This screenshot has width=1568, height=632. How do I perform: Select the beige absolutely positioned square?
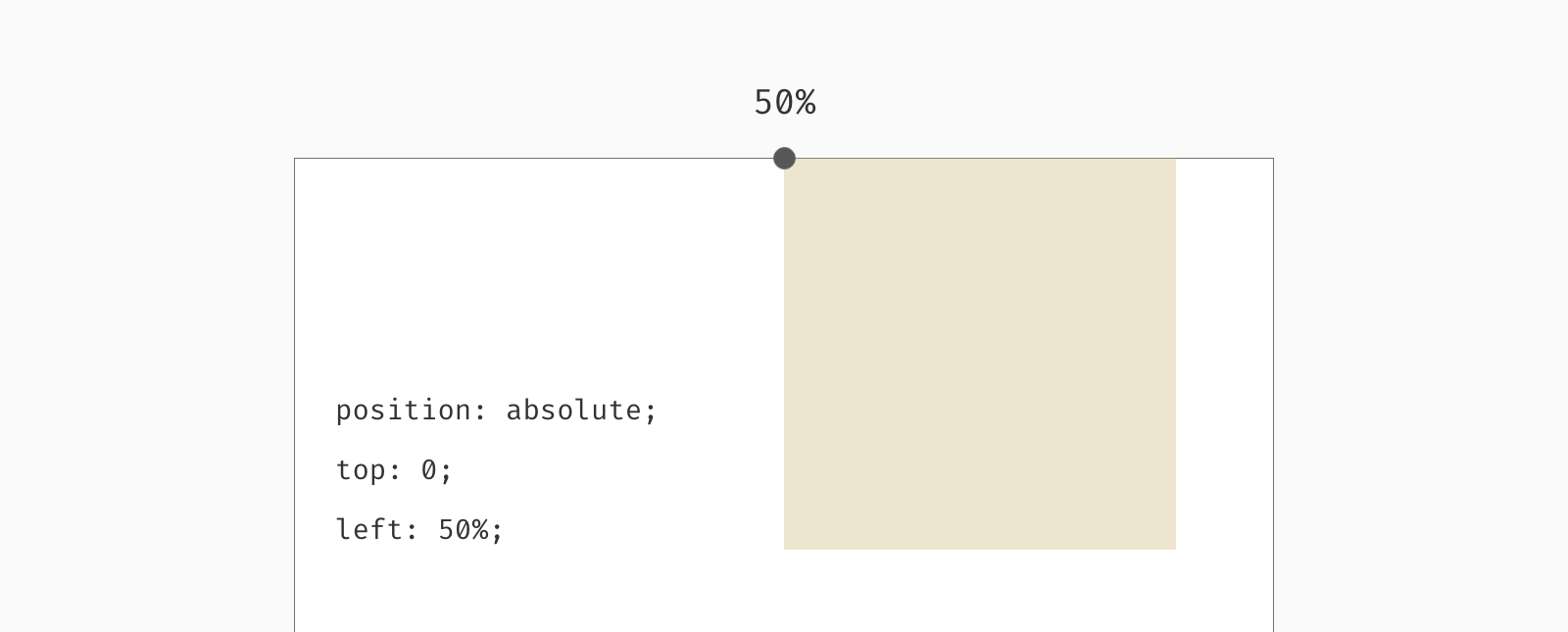[x=980, y=354]
